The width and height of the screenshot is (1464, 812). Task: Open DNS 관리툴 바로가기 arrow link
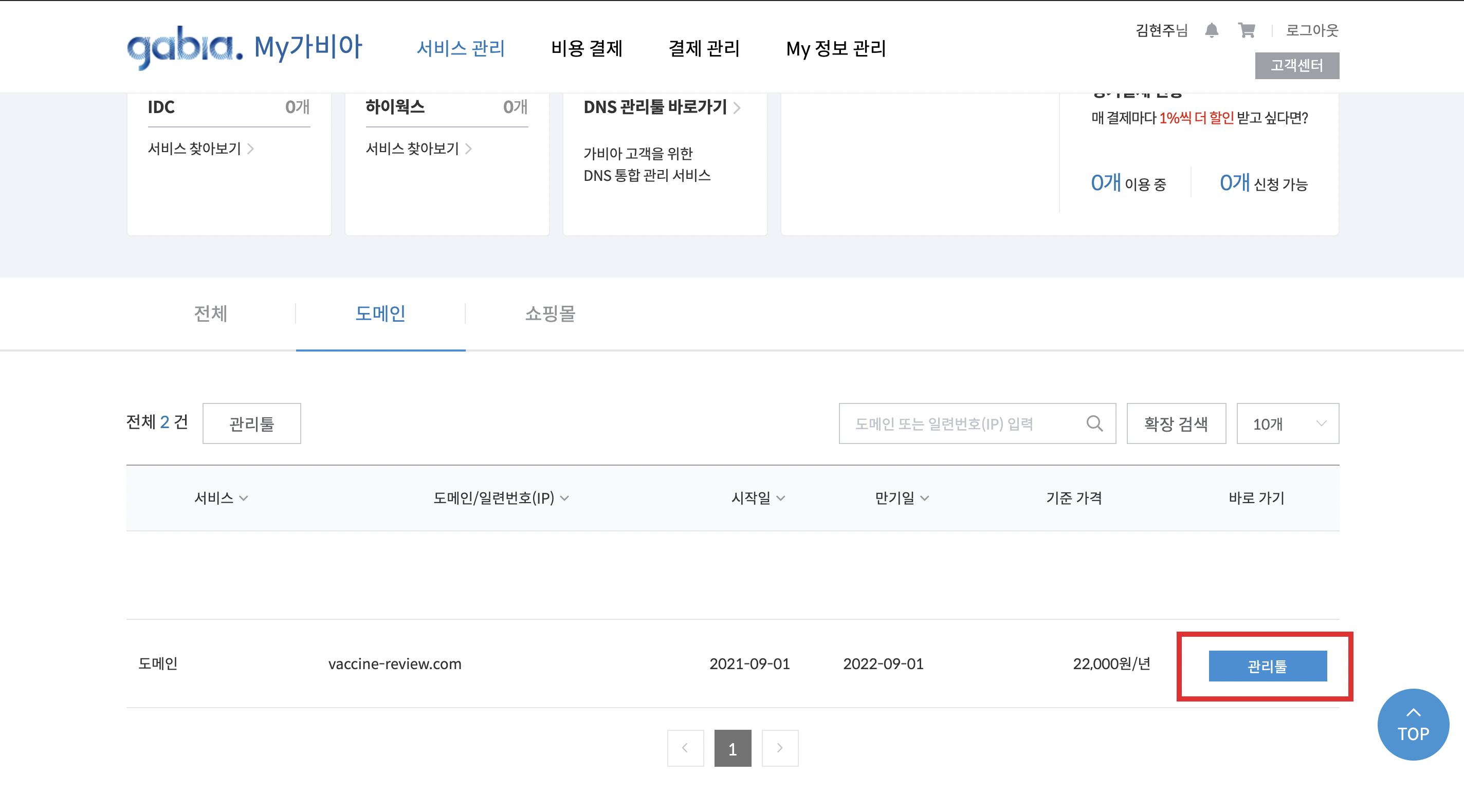tap(737, 107)
